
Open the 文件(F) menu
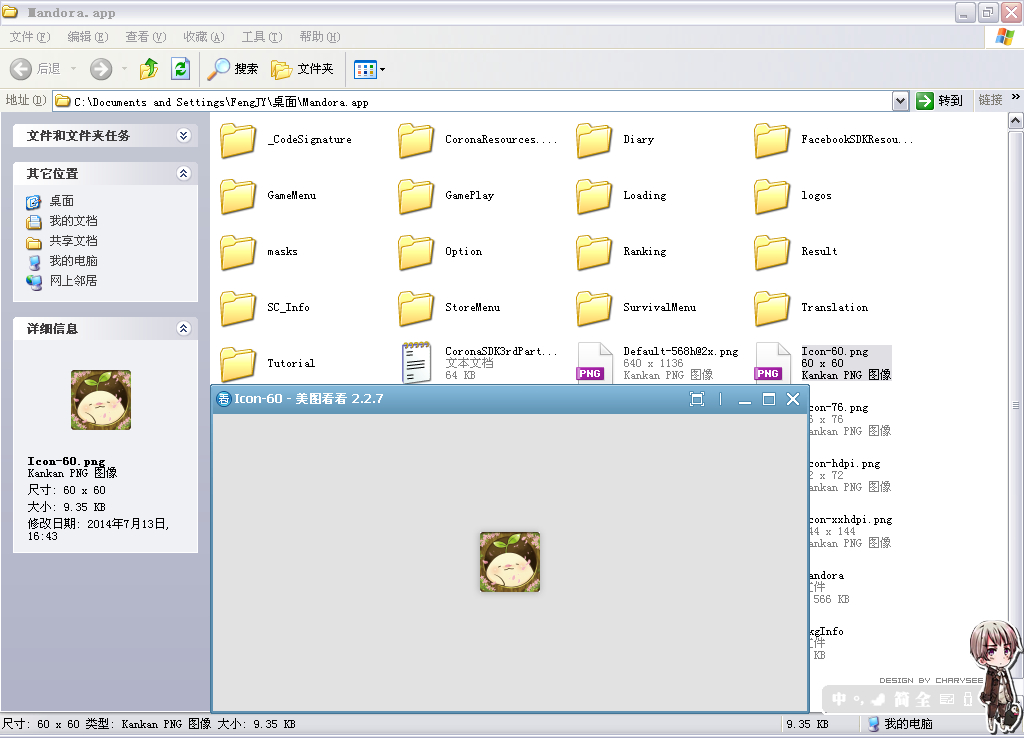(x=29, y=37)
